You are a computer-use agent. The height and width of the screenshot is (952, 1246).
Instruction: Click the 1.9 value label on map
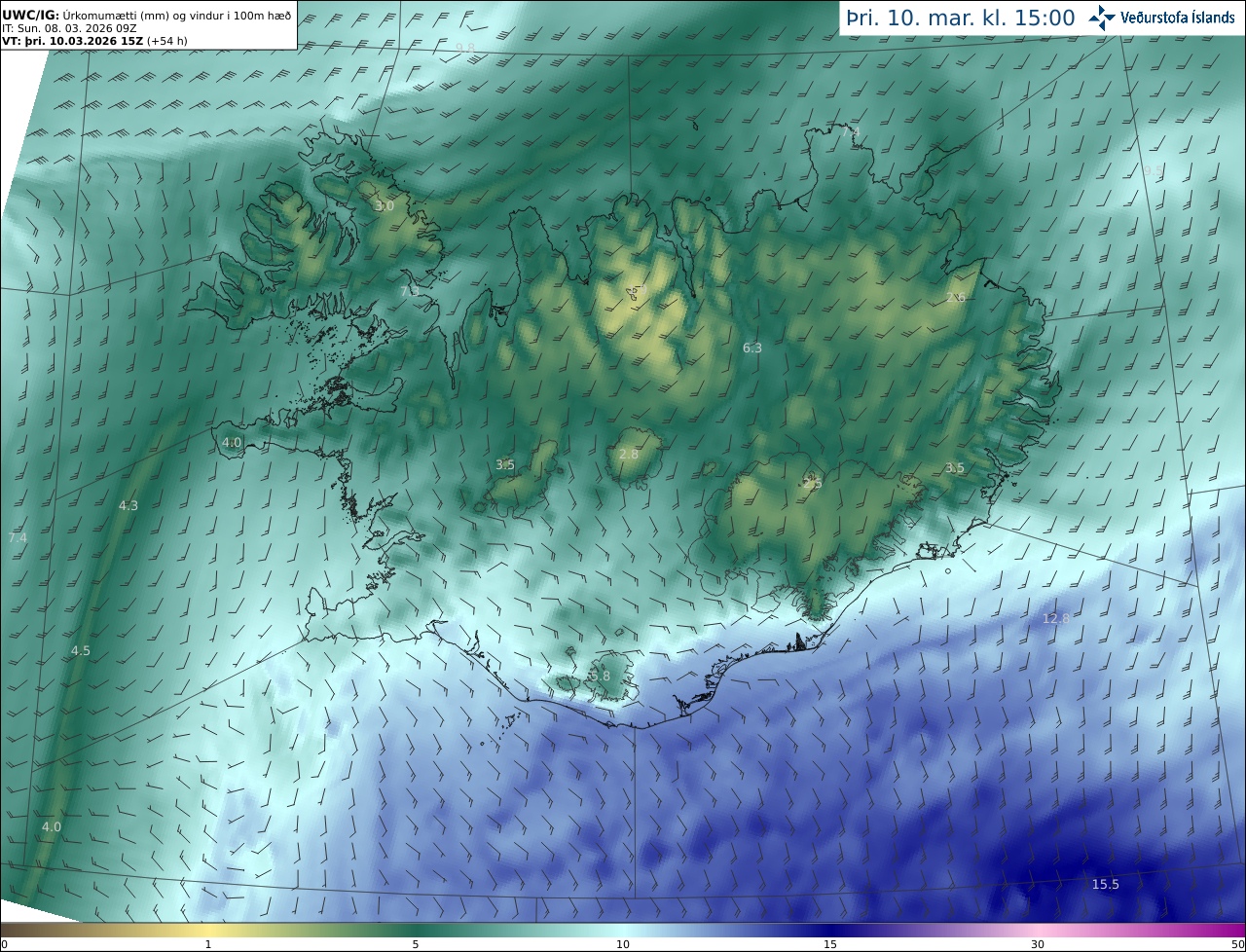click(637, 290)
